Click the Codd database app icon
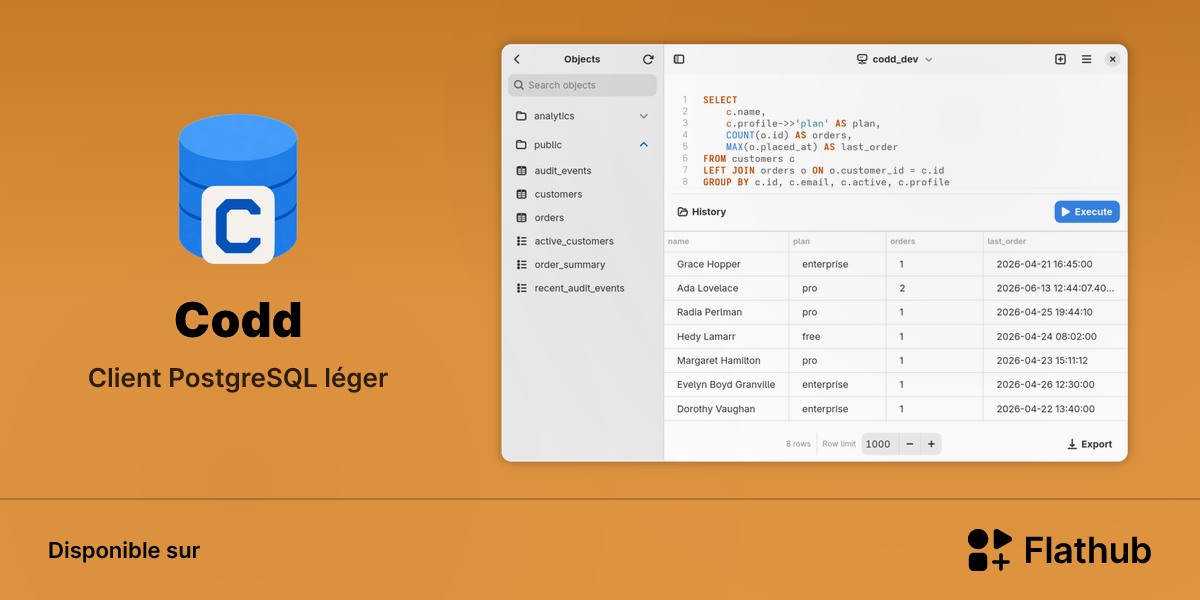 pyautogui.click(x=238, y=190)
